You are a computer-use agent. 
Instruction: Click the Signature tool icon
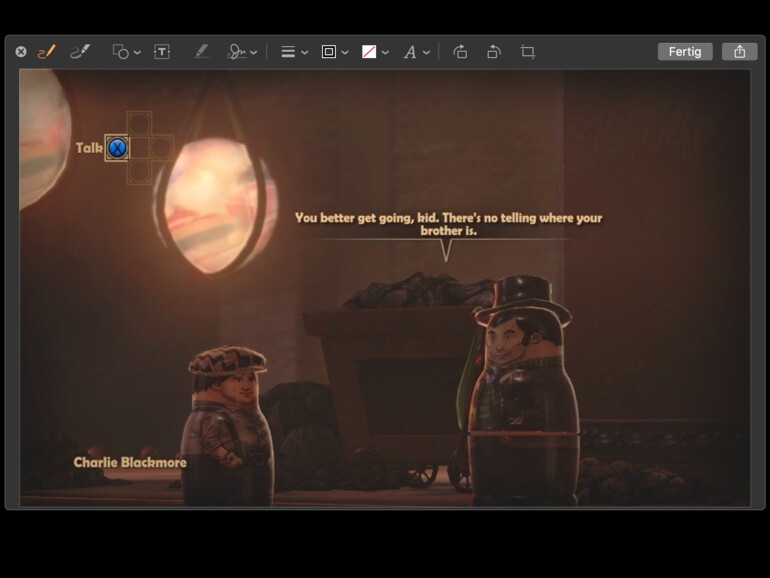pyautogui.click(x=237, y=52)
